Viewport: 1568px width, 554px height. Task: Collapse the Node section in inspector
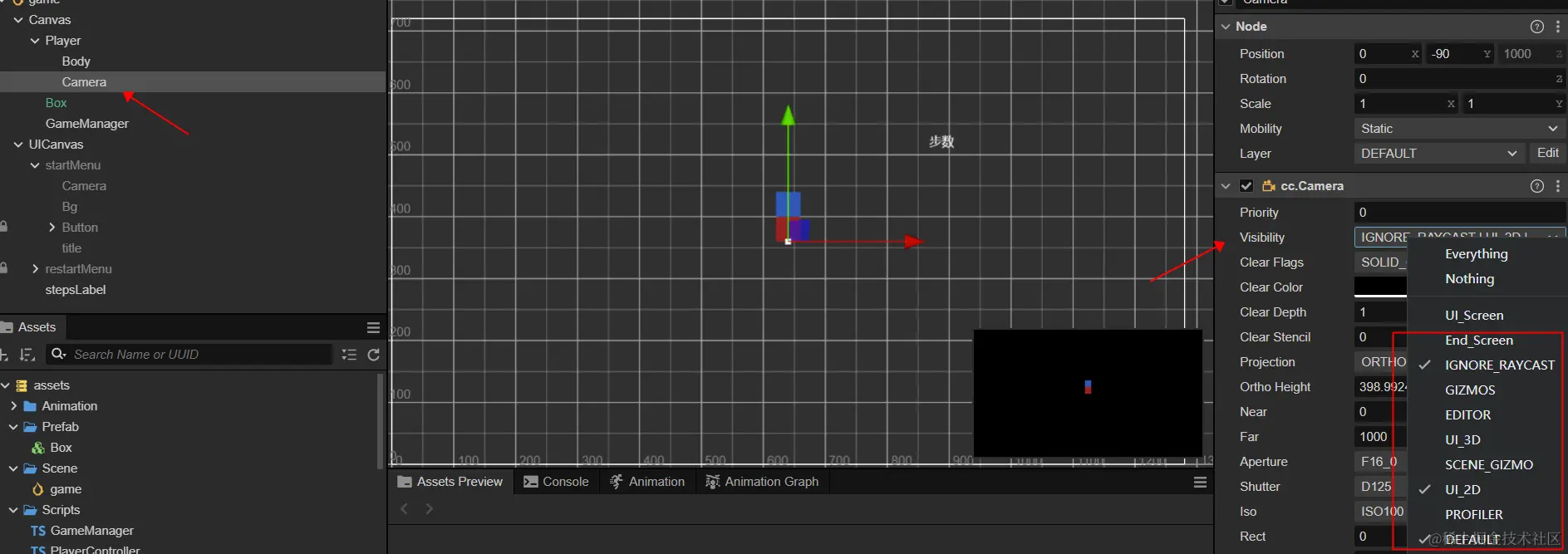1226,27
